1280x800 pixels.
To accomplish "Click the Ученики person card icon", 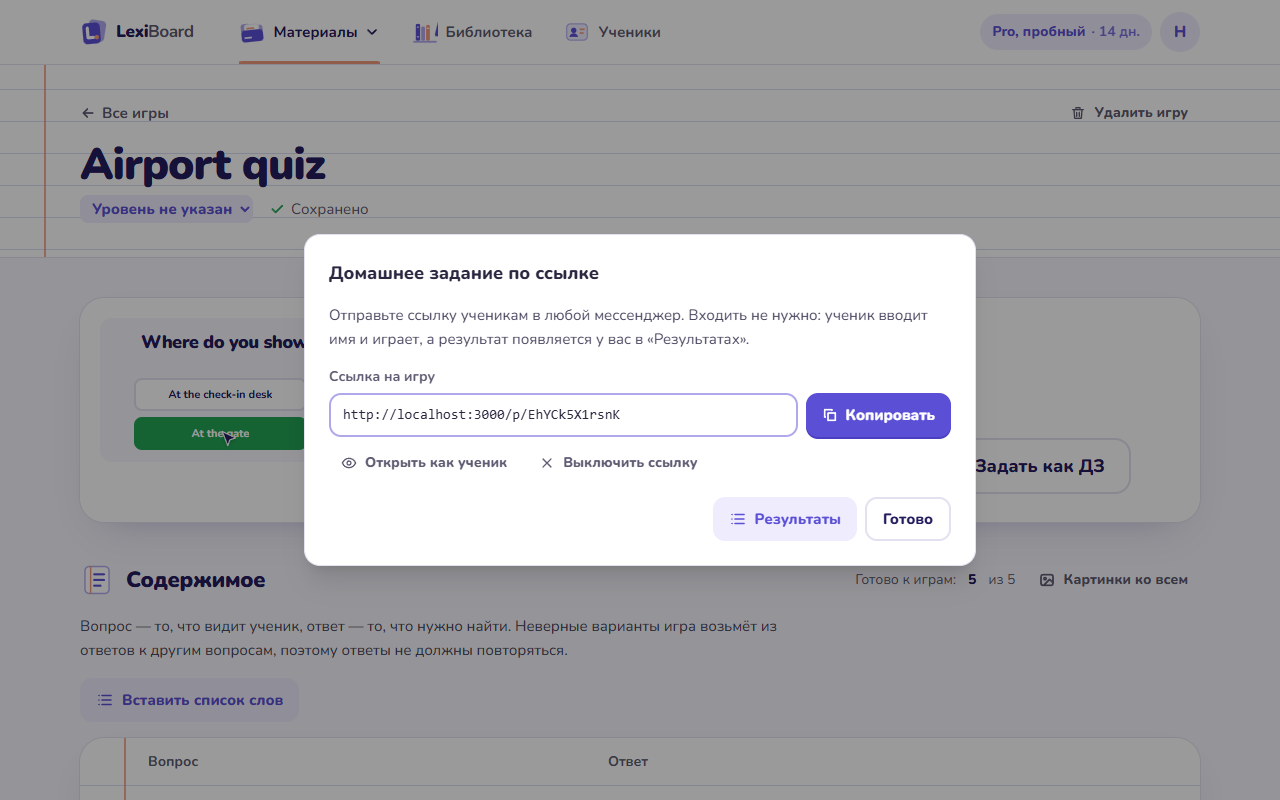I will 577,32.
